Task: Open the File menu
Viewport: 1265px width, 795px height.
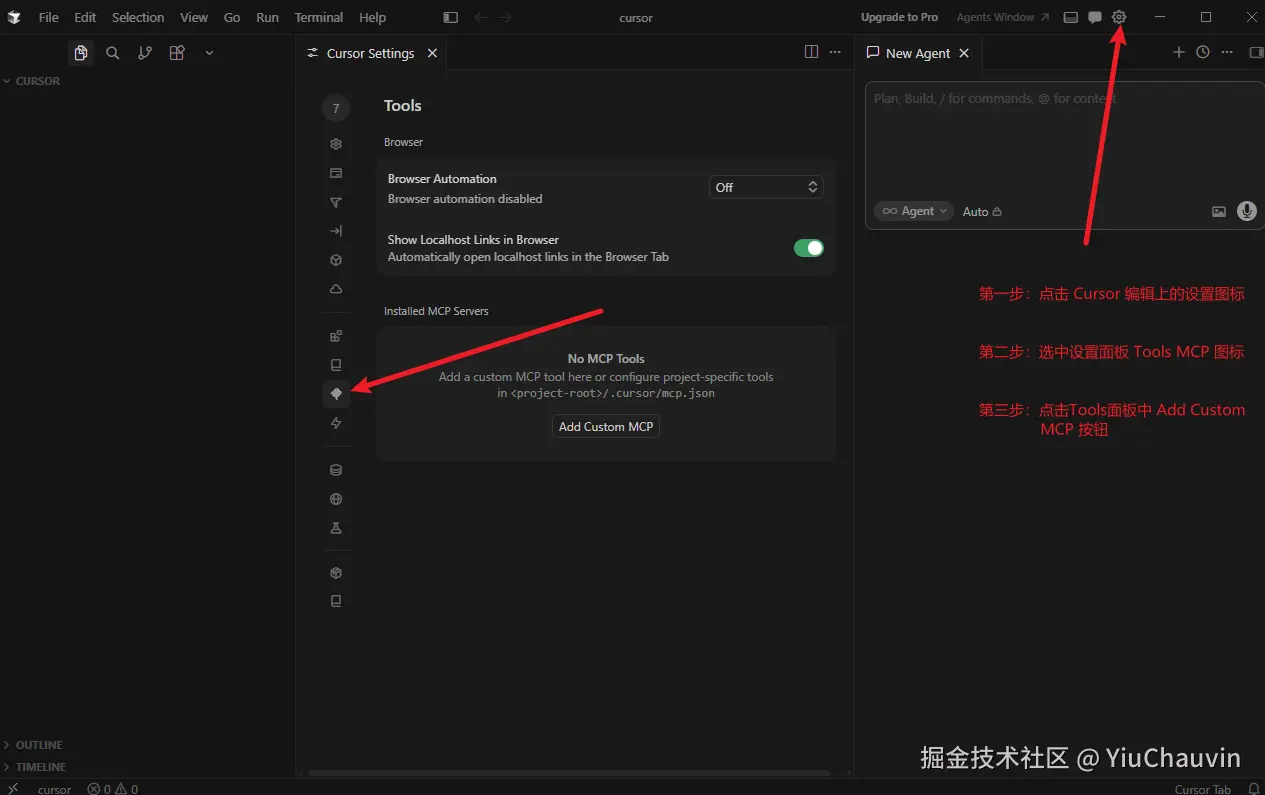Action: click(x=48, y=17)
